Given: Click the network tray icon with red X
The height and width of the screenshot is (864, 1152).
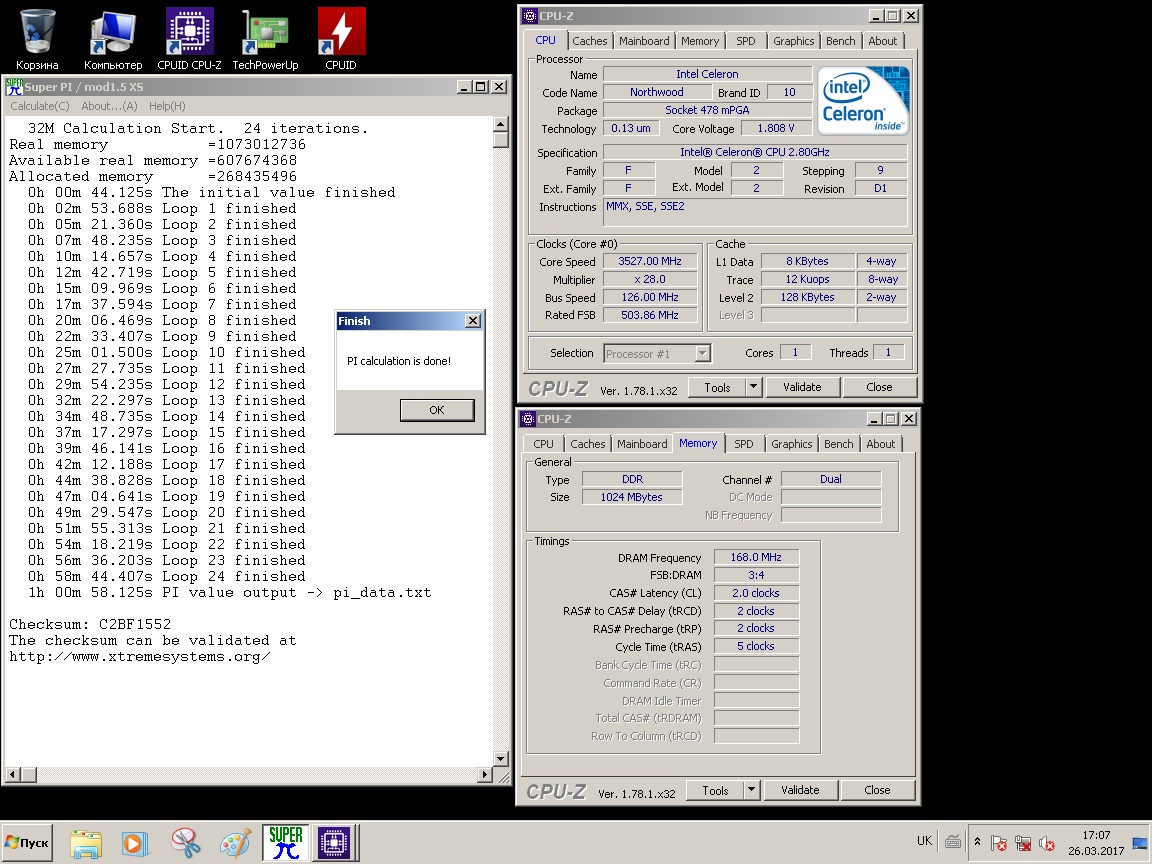Looking at the screenshot, I should (1023, 843).
